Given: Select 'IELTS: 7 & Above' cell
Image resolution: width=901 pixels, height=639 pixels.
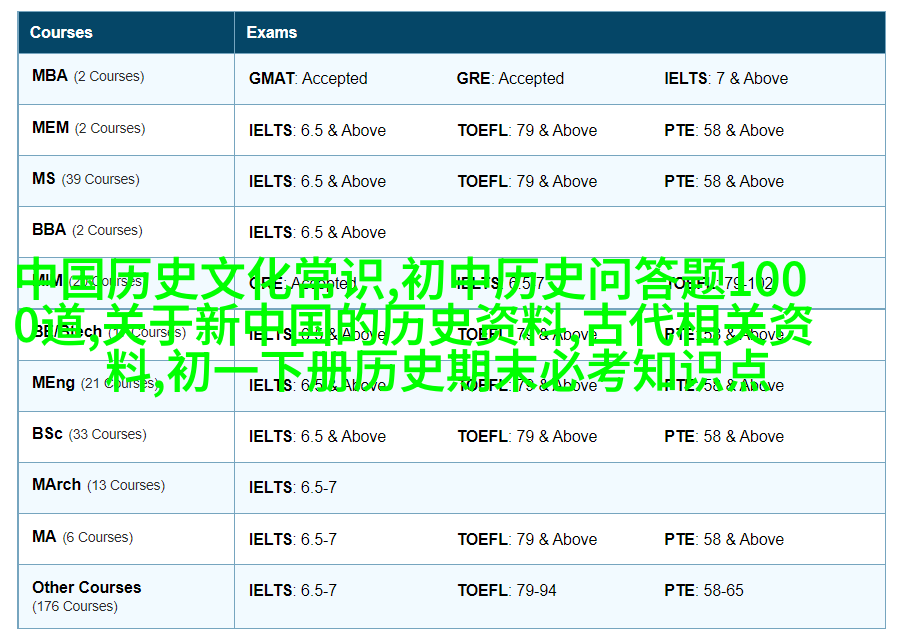Looking at the screenshot, I should pos(726,78).
